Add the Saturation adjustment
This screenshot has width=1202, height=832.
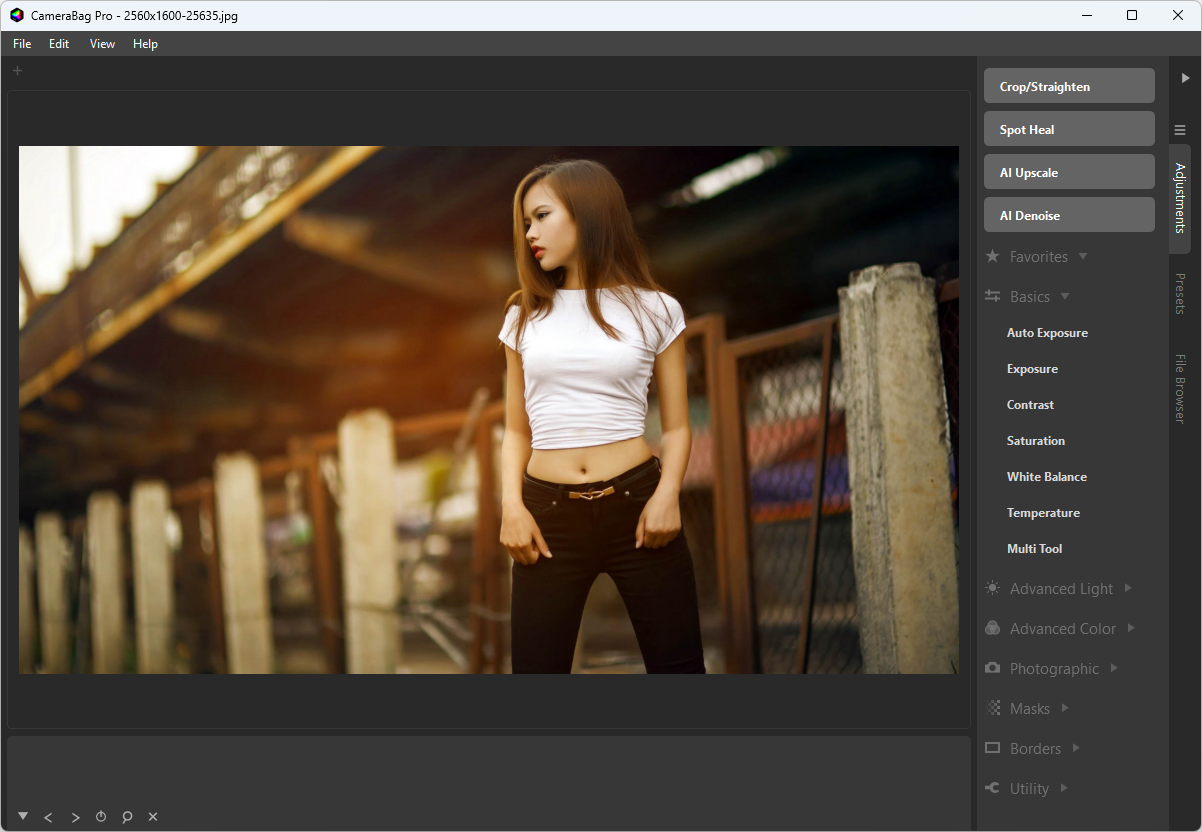[x=1035, y=441]
